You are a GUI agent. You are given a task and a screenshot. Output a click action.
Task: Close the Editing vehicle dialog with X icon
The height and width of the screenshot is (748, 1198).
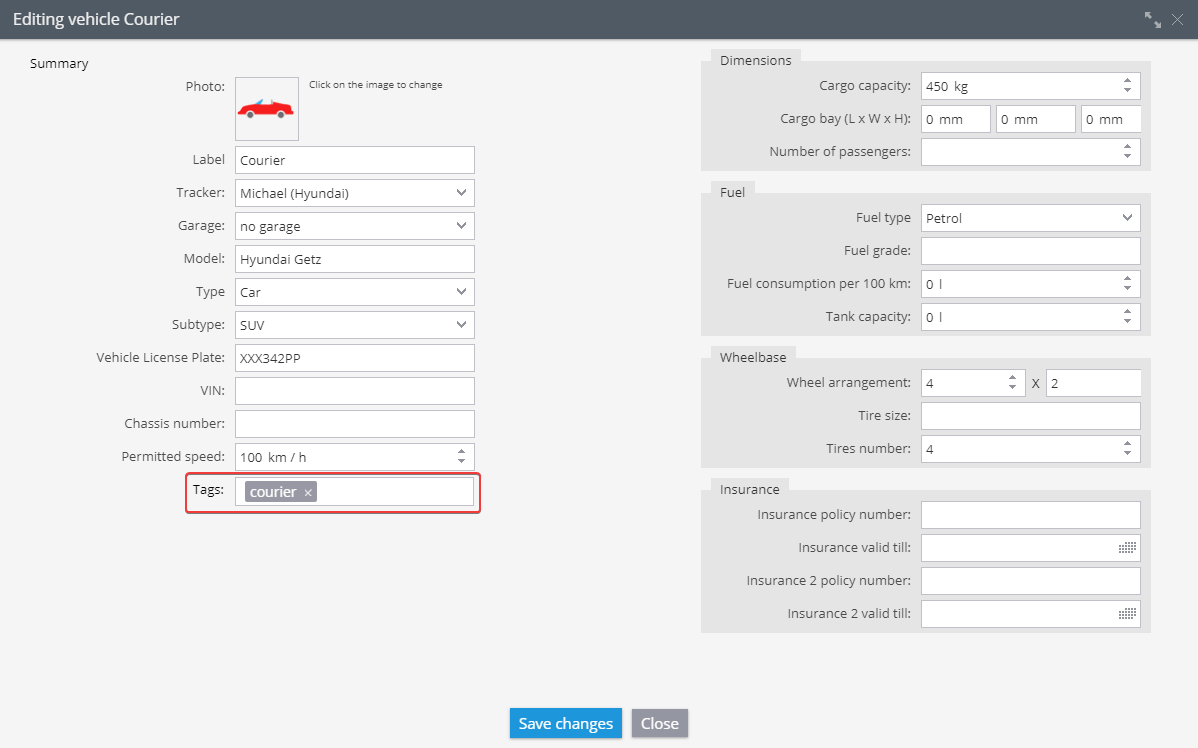coord(1177,20)
